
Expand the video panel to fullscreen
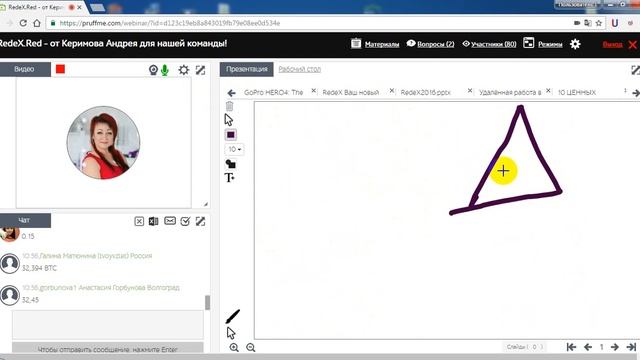(200, 70)
